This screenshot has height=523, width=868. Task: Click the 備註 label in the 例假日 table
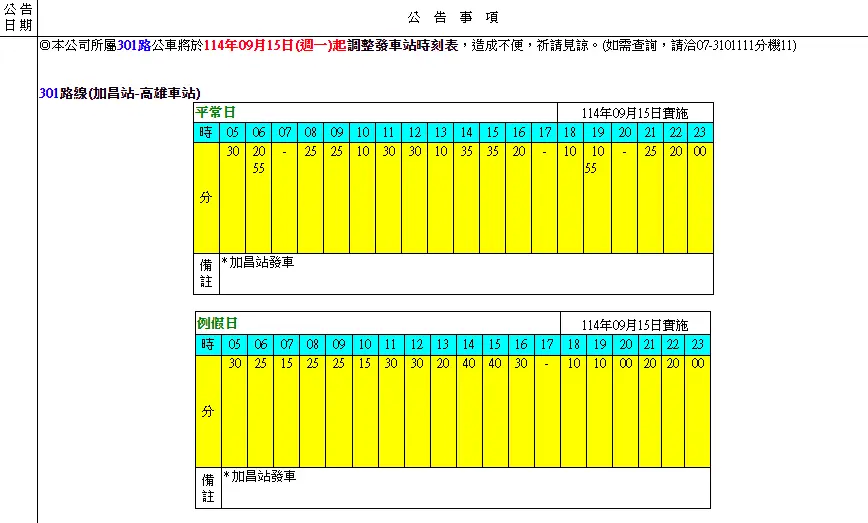[x=208, y=488]
